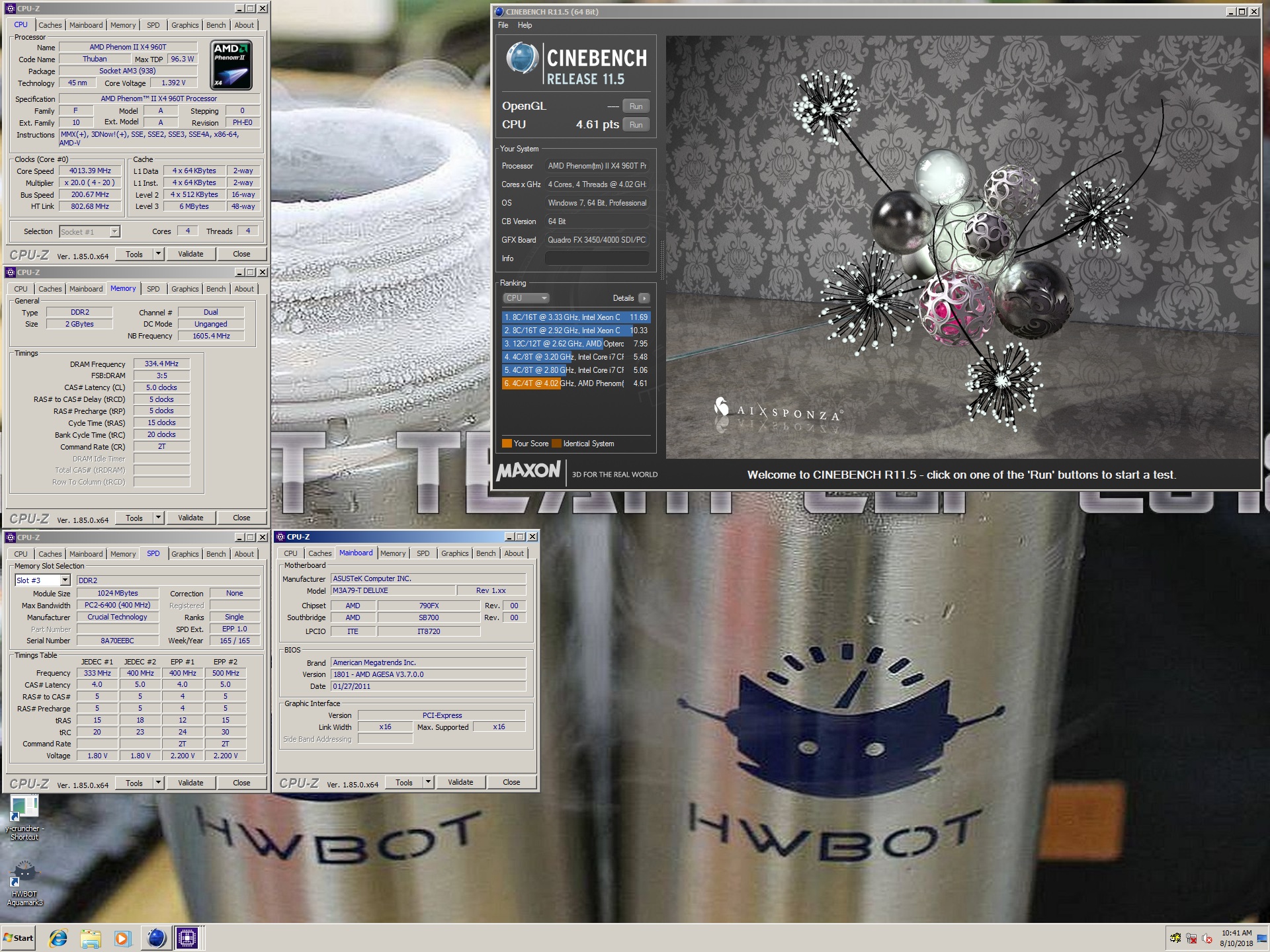Switch to Memory tab in Mainboard CPU-Z window

pos(393,553)
